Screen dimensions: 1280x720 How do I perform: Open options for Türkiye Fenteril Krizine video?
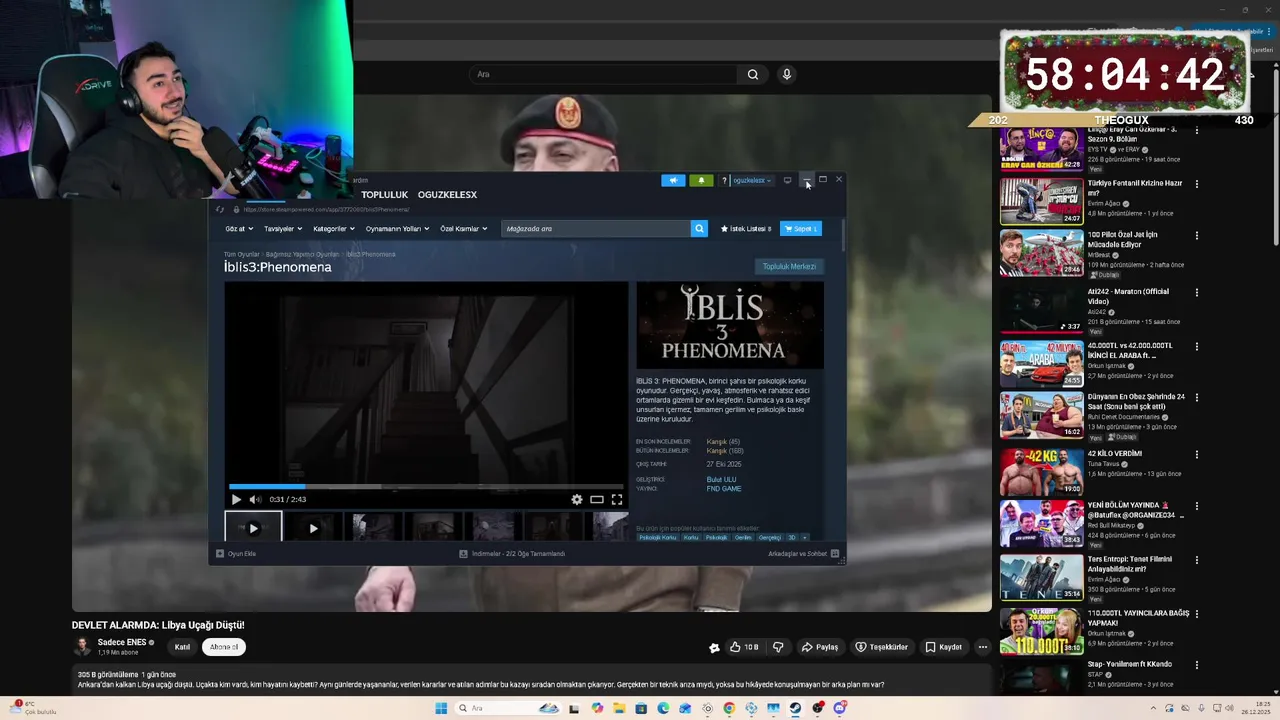[x=1196, y=184]
